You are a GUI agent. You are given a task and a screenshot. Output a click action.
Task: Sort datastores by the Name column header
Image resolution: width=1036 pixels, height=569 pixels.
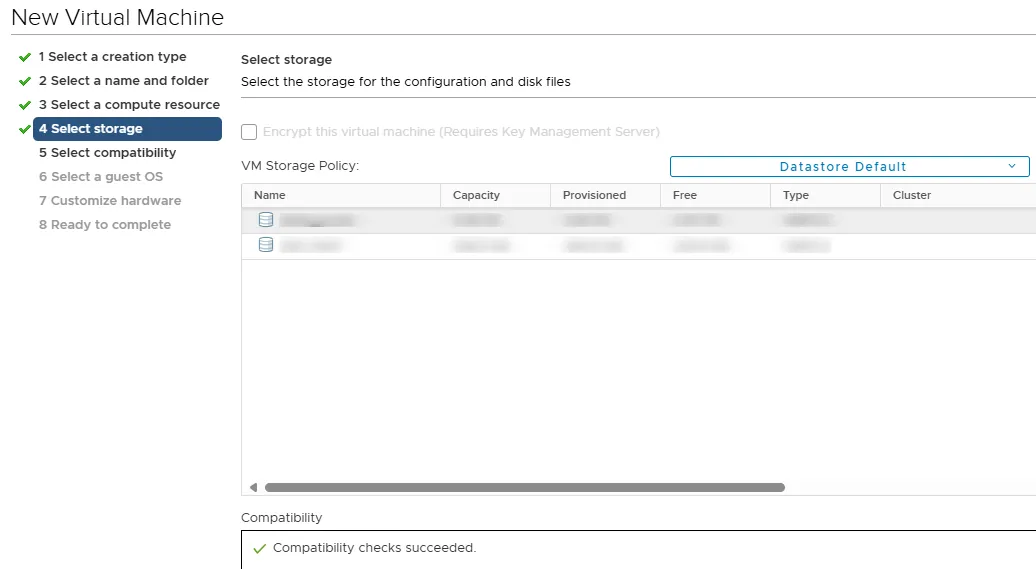270,196
